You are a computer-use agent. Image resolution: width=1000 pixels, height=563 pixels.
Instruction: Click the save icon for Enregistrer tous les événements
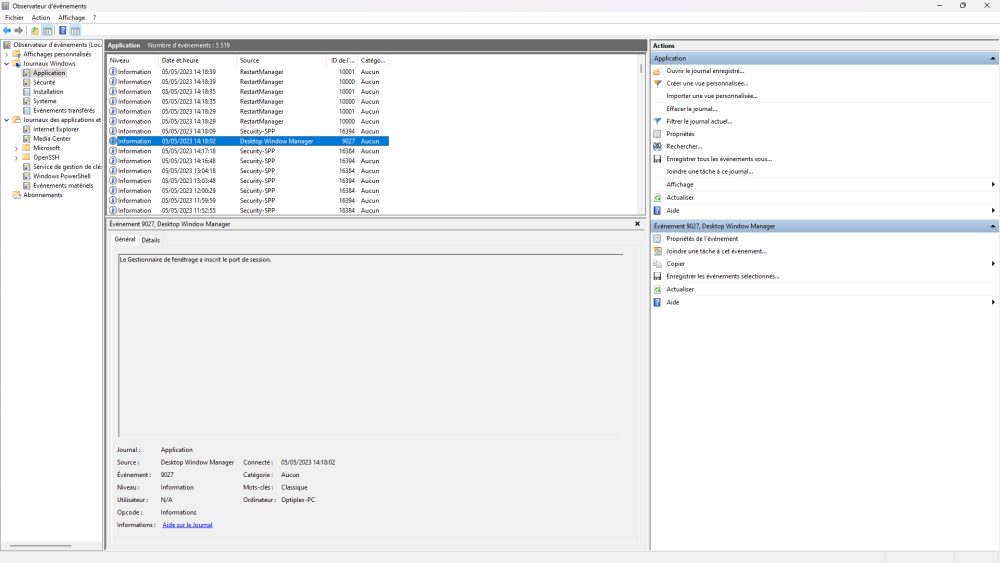coord(657,159)
